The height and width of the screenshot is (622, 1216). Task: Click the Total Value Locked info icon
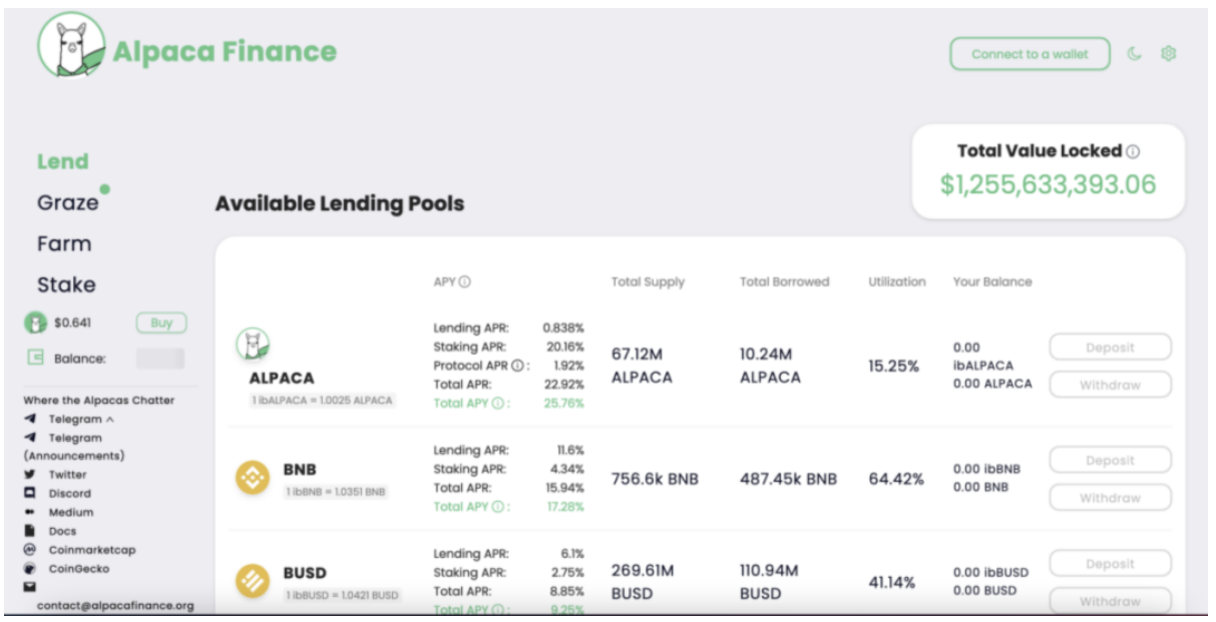coord(1133,152)
